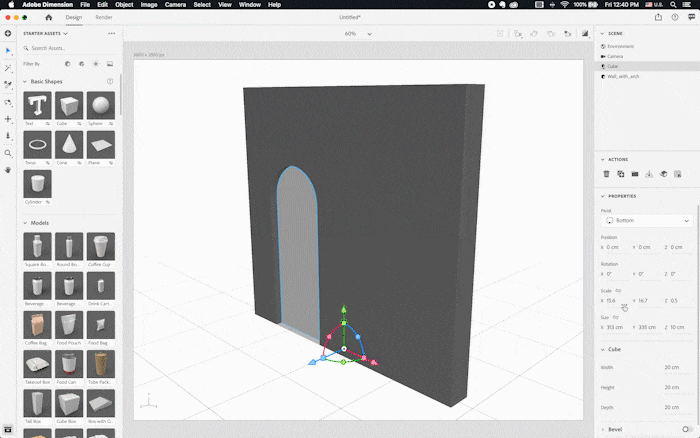Open the File menu
Image resolution: width=700 pixels, height=438 pixels.
[85, 4]
